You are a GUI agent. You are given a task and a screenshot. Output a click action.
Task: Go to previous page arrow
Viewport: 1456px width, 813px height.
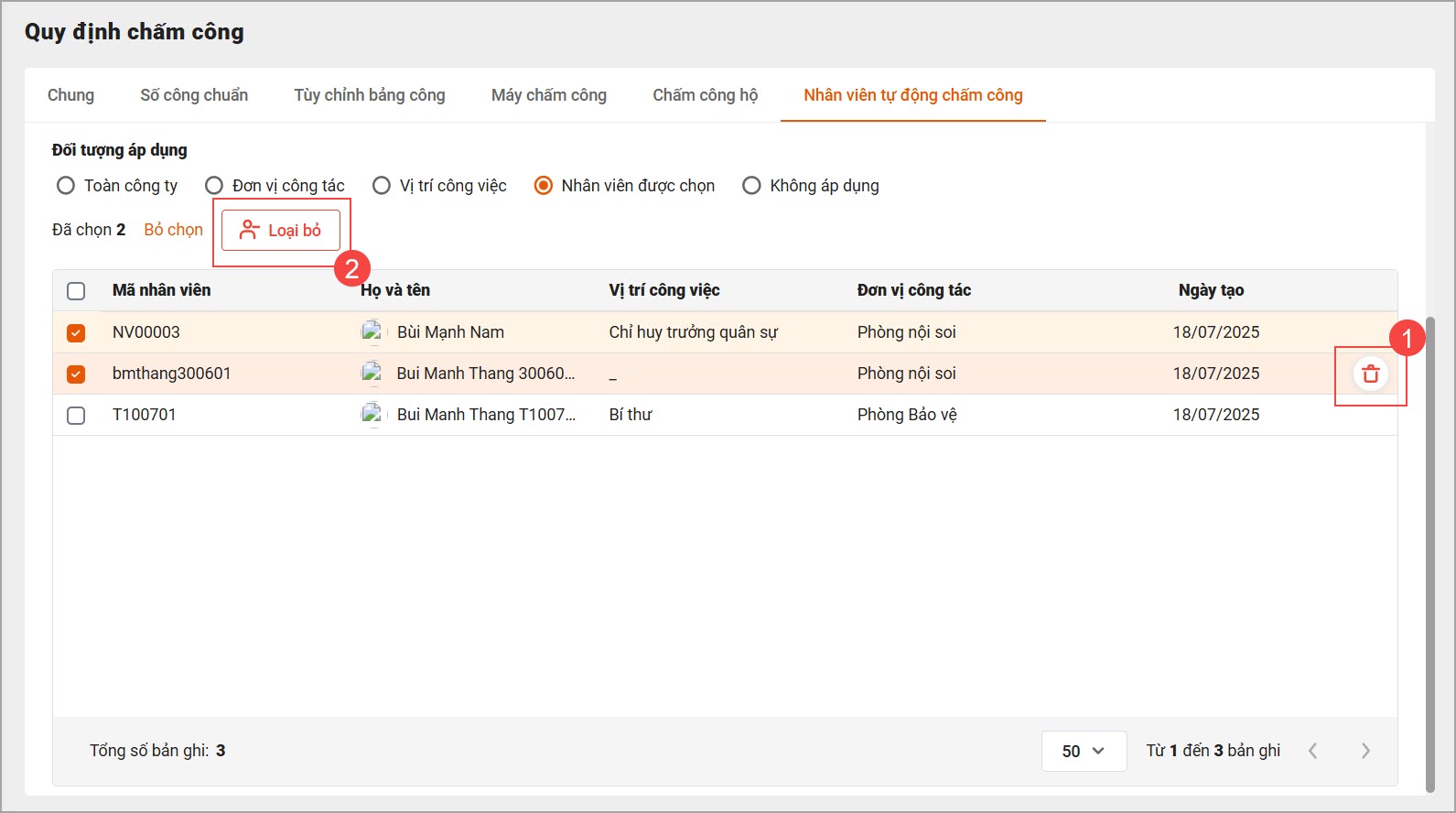pos(1313,751)
